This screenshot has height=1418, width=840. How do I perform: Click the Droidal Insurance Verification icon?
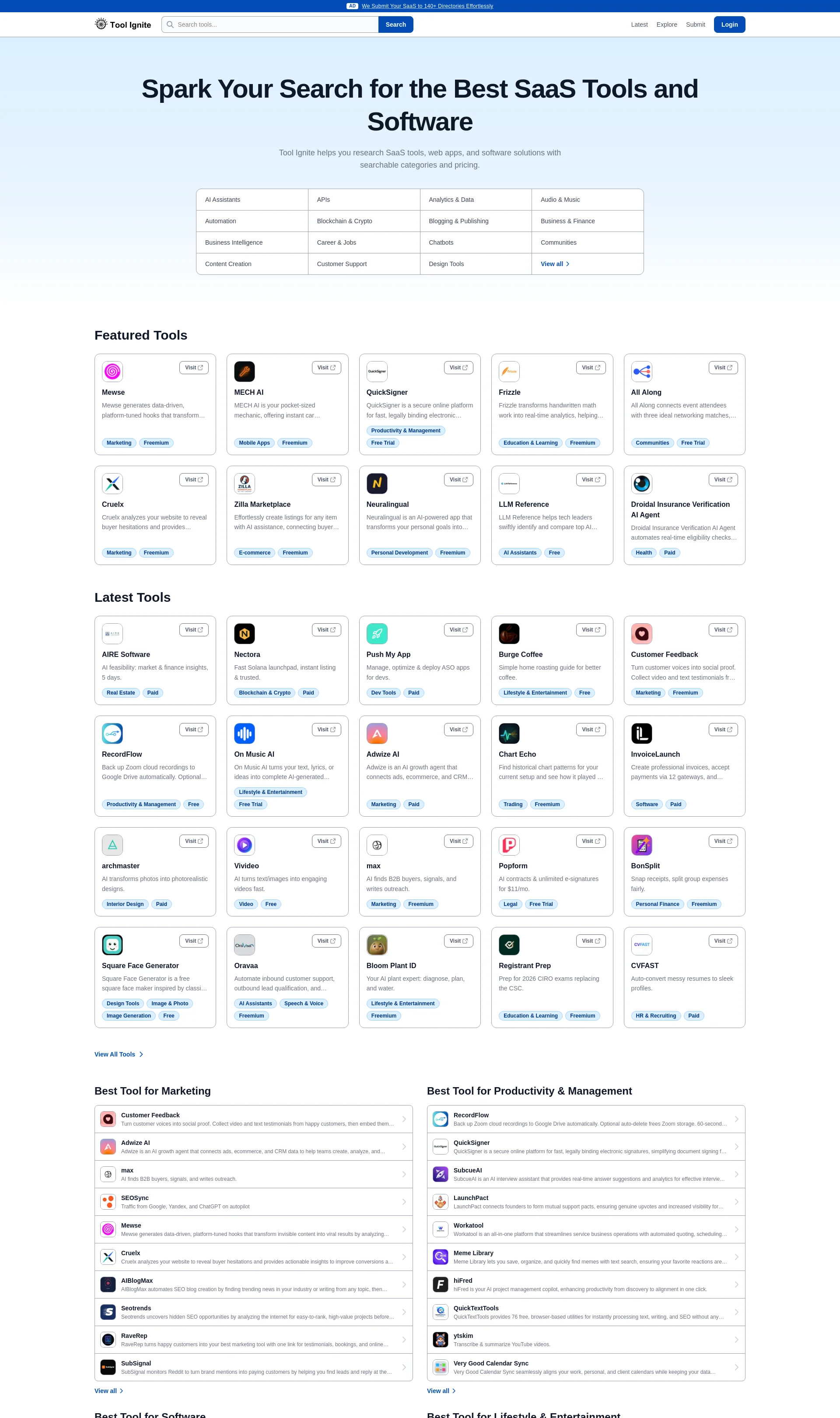coord(641,484)
